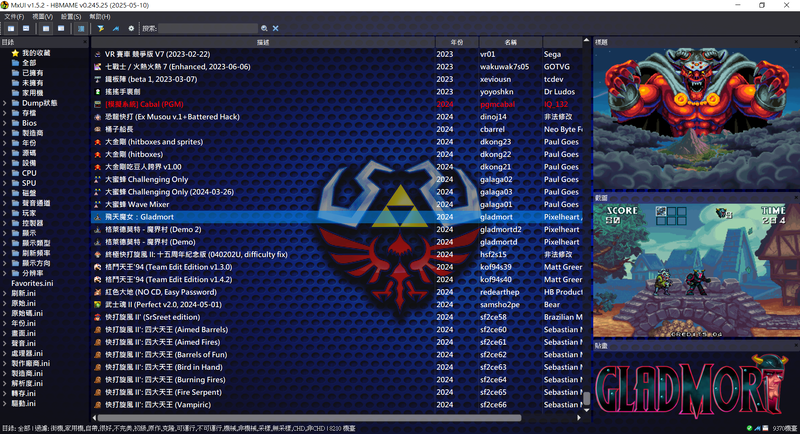Expand the 刷新.ini entry
Image resolution: width=800 pixels, height=434 pixels.
(5, 293)
